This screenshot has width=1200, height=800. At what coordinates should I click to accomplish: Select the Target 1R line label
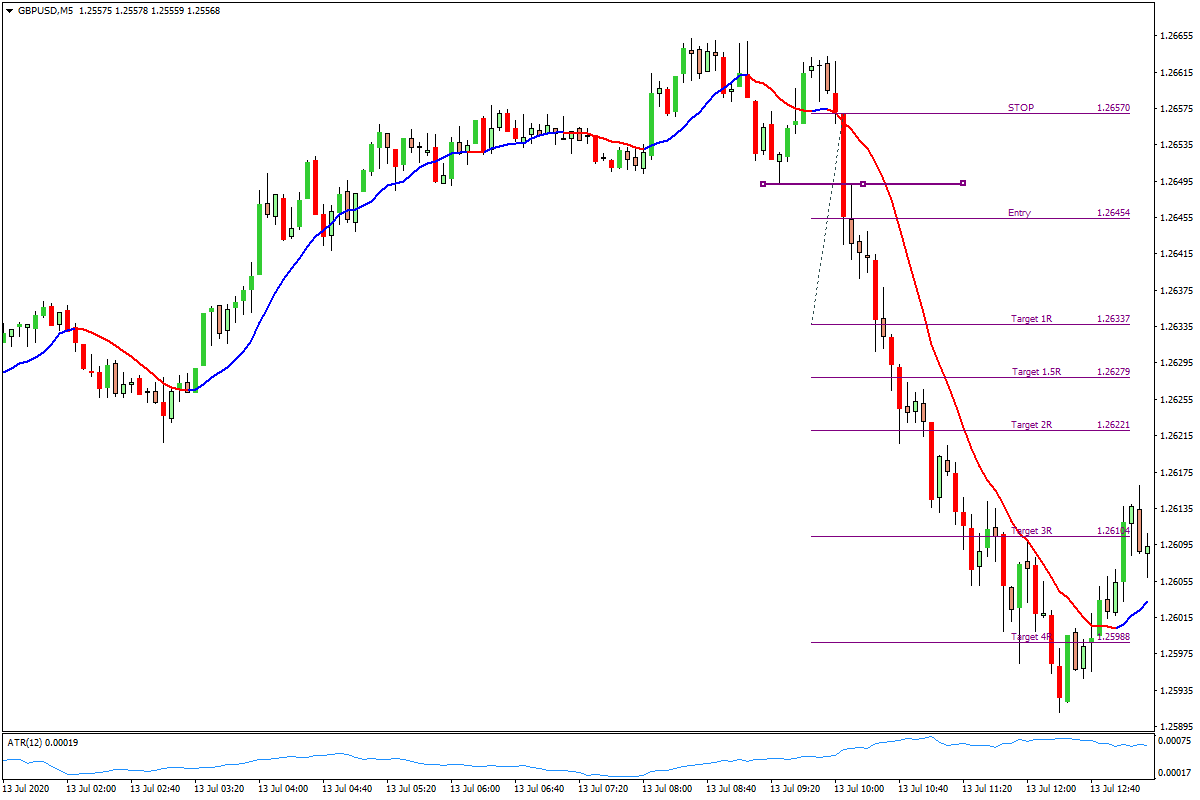1032,319
